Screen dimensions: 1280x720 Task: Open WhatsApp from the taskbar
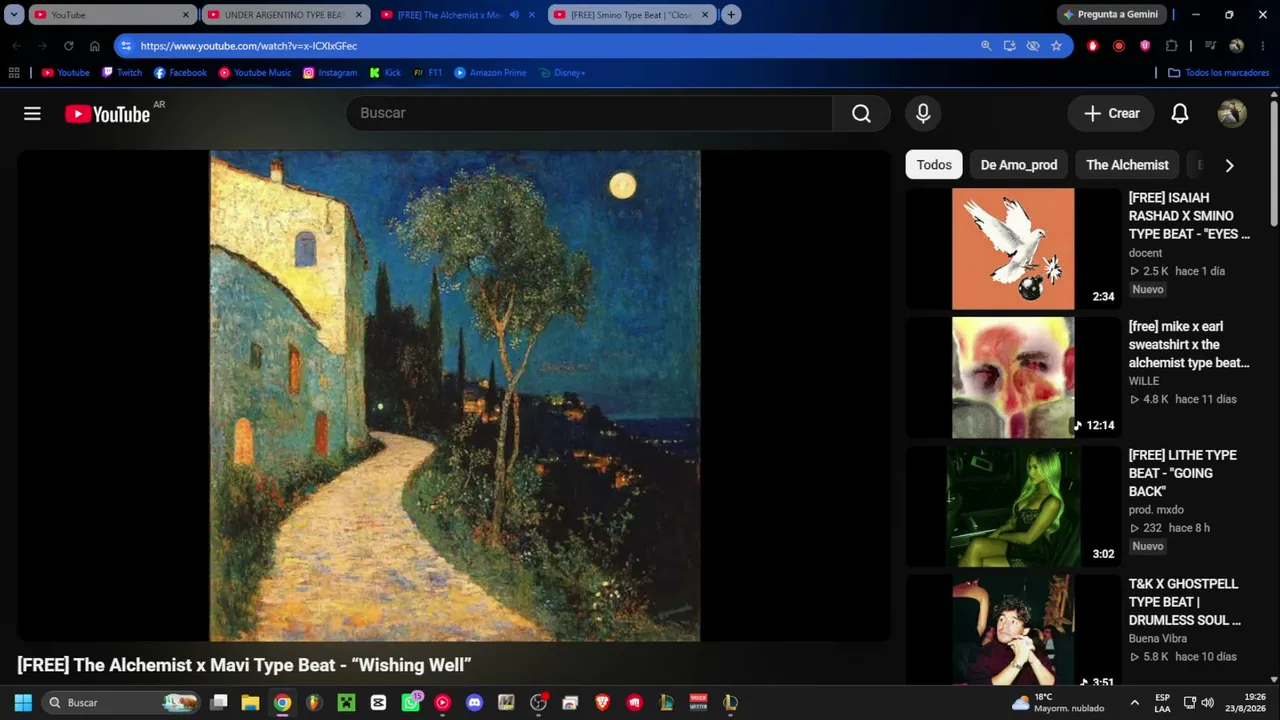click(411, 703)
